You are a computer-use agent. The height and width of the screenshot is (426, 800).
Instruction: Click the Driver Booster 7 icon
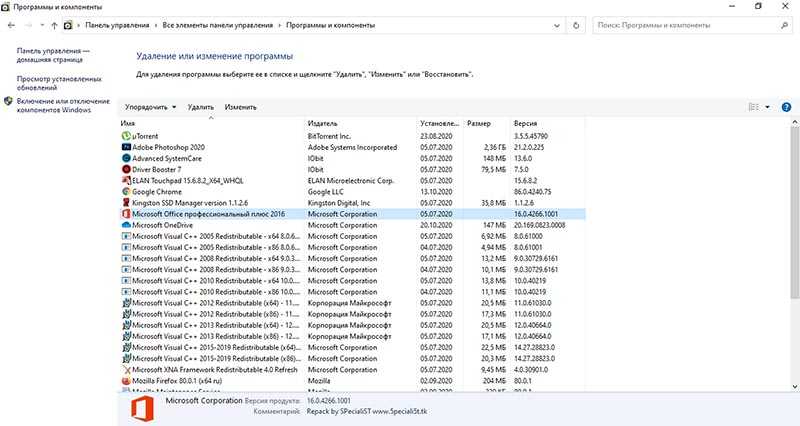(126, 169)
